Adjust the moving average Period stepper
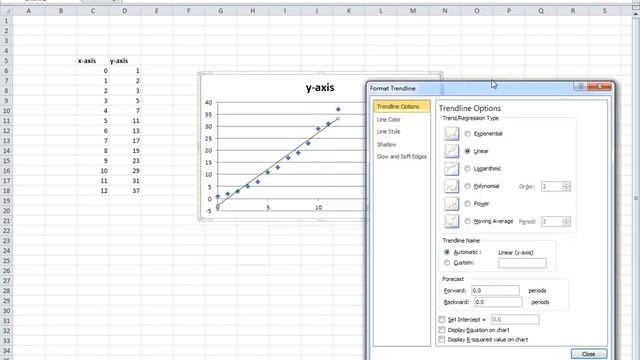640x360 pixels. coord(566,221)
